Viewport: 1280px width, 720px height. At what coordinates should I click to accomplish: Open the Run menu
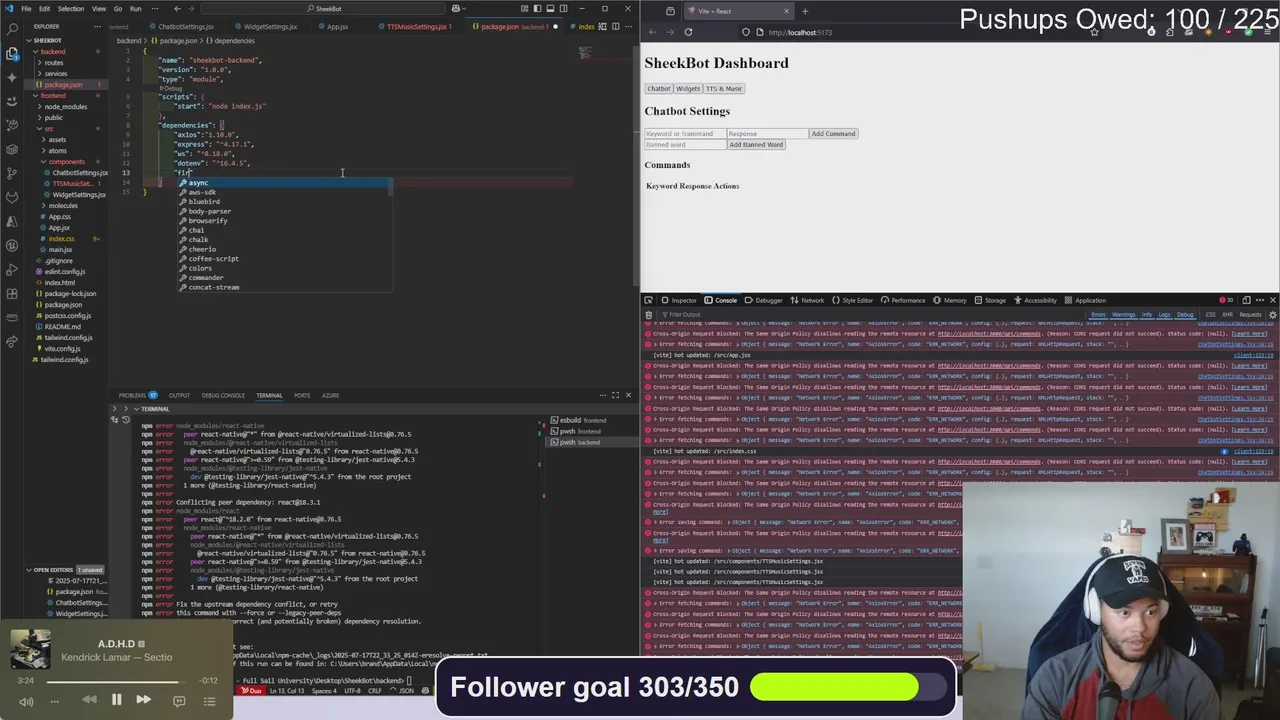[135, 9]
